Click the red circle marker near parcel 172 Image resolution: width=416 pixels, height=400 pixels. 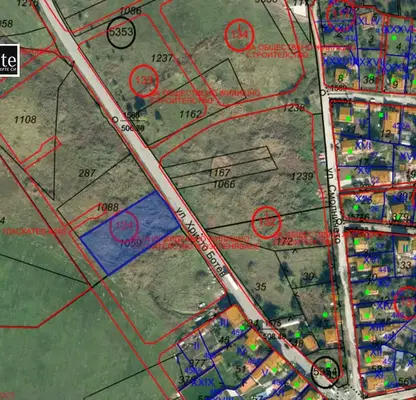(x=266, y=223)
